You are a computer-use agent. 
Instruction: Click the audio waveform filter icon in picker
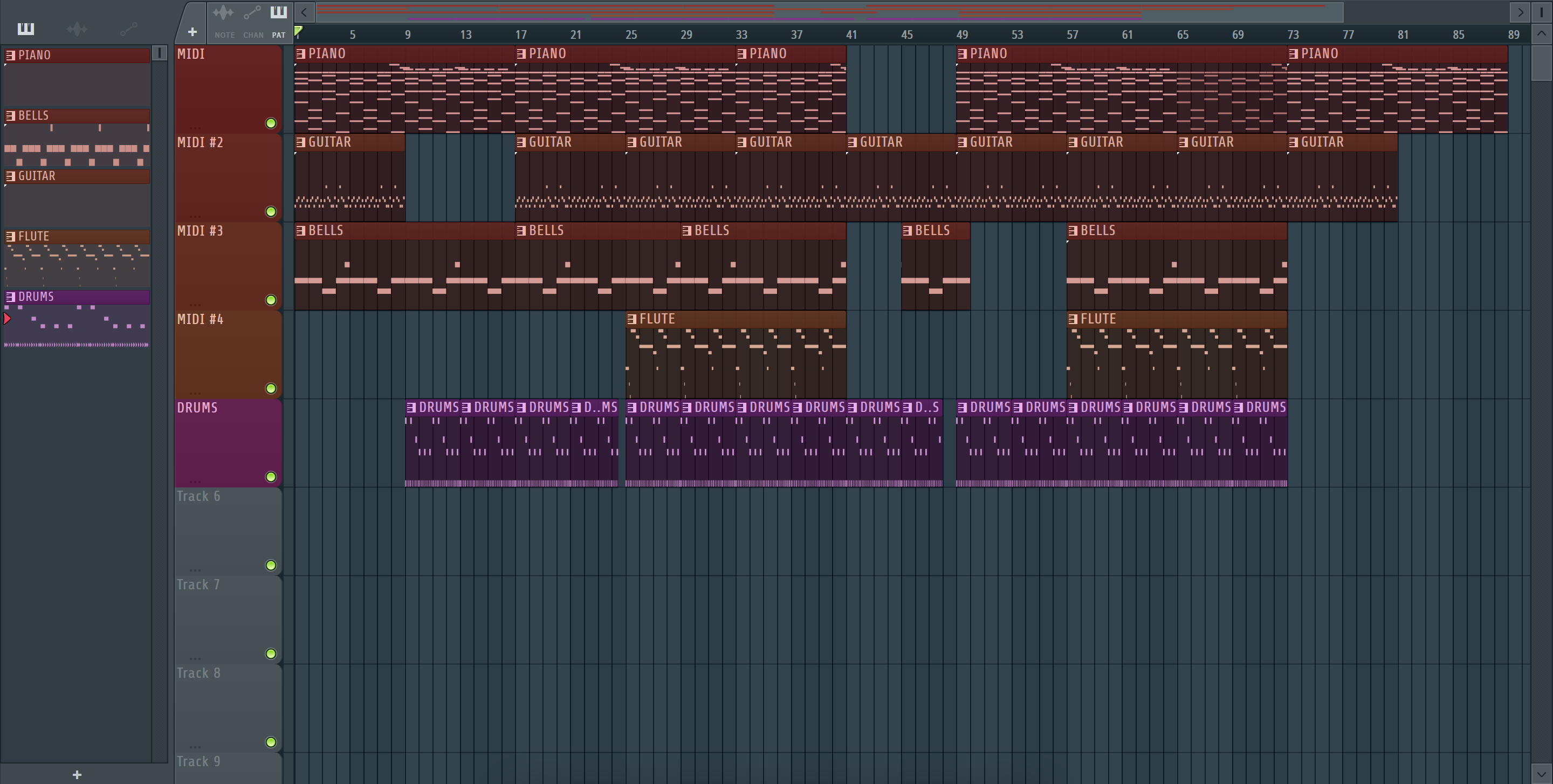tap(77, 29)
